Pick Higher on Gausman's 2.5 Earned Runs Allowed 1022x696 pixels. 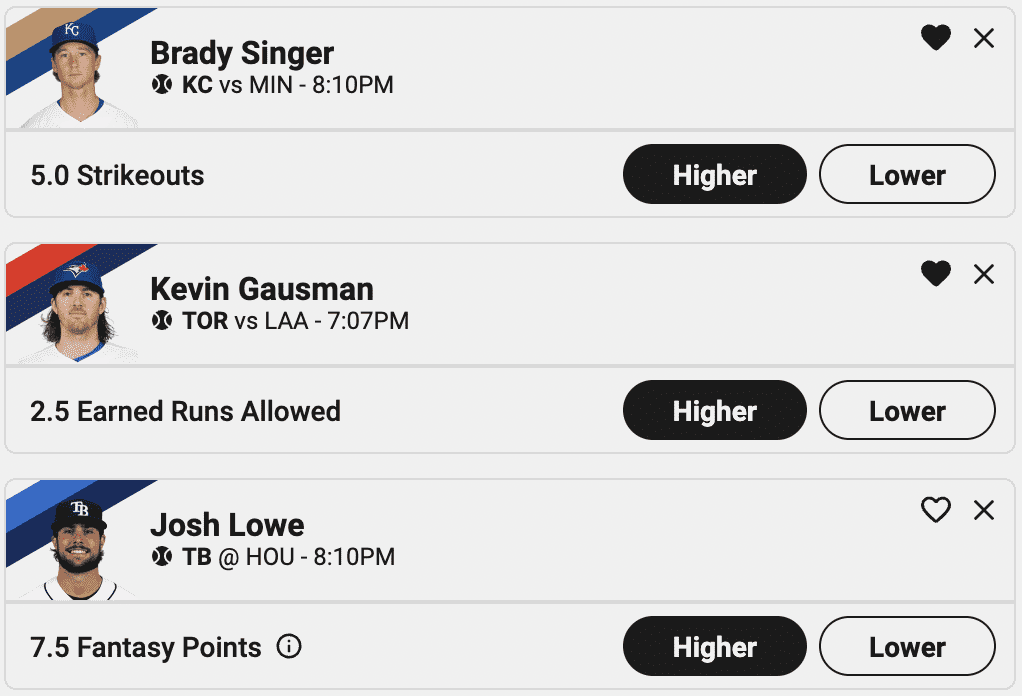pyautogui.click(x=714, y=411)
